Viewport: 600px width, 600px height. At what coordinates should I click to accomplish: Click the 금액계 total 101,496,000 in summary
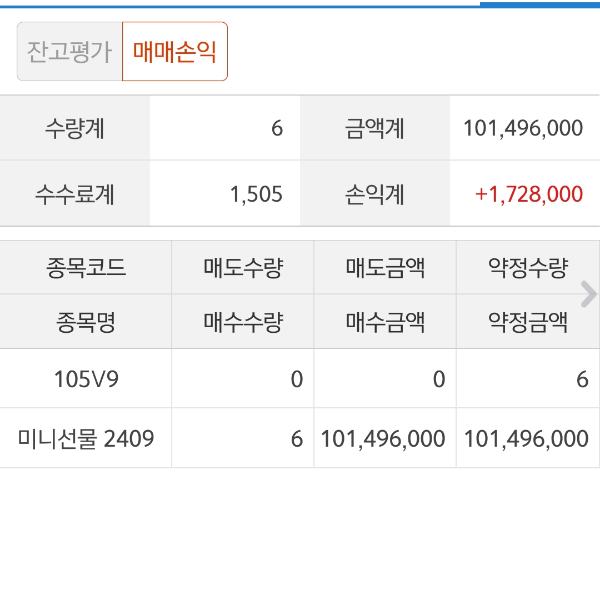tap(523, 129)
